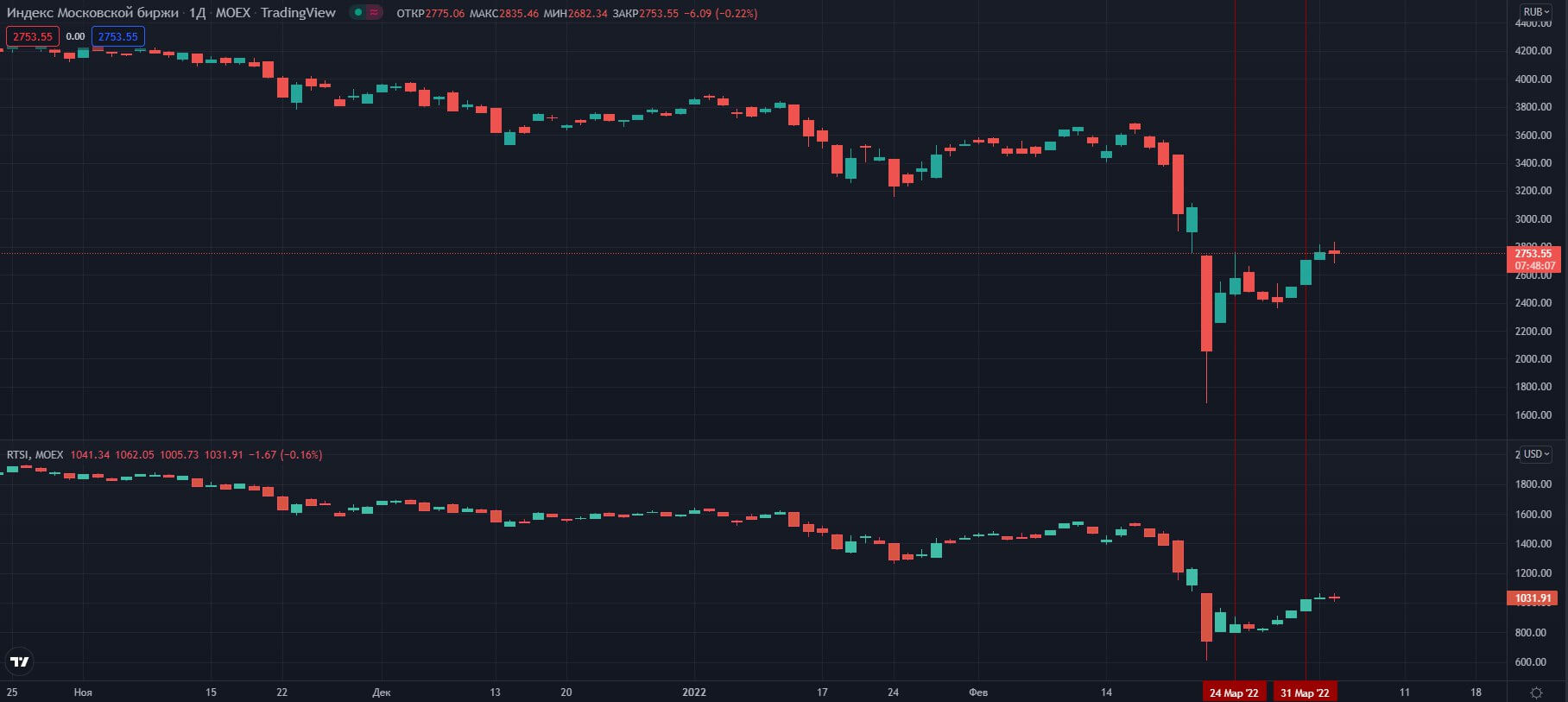
Task: Select the 24 Мар '22 date marker
Action: coord(1234,693)
